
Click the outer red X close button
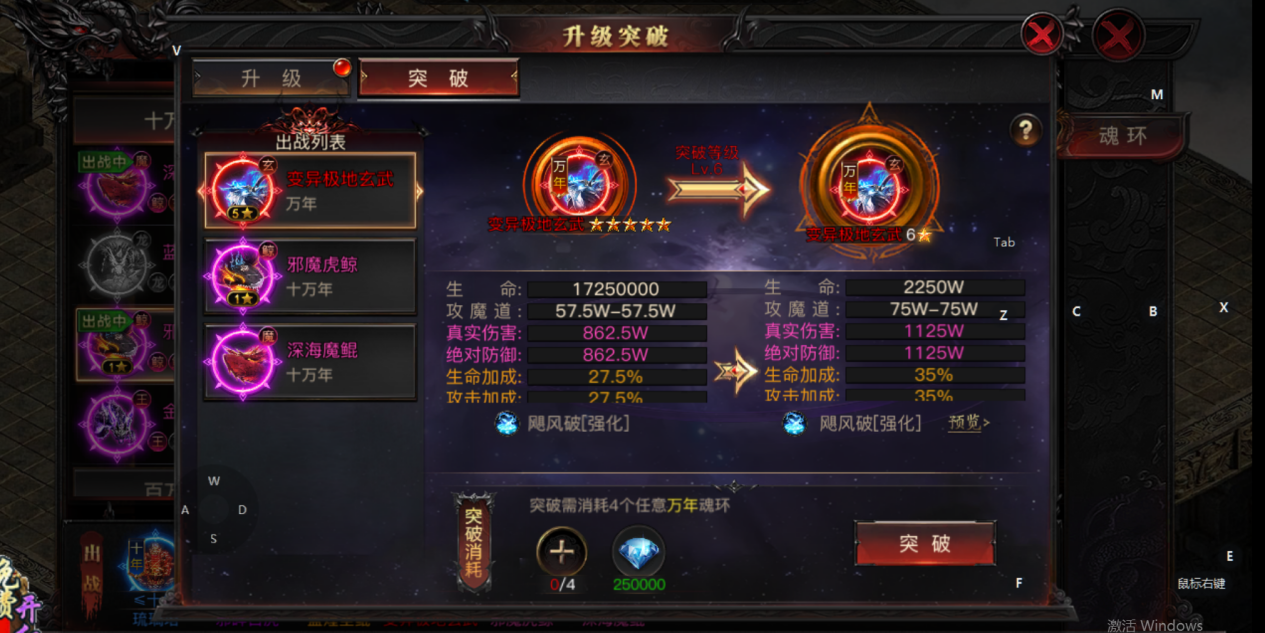coord(1118,38)
